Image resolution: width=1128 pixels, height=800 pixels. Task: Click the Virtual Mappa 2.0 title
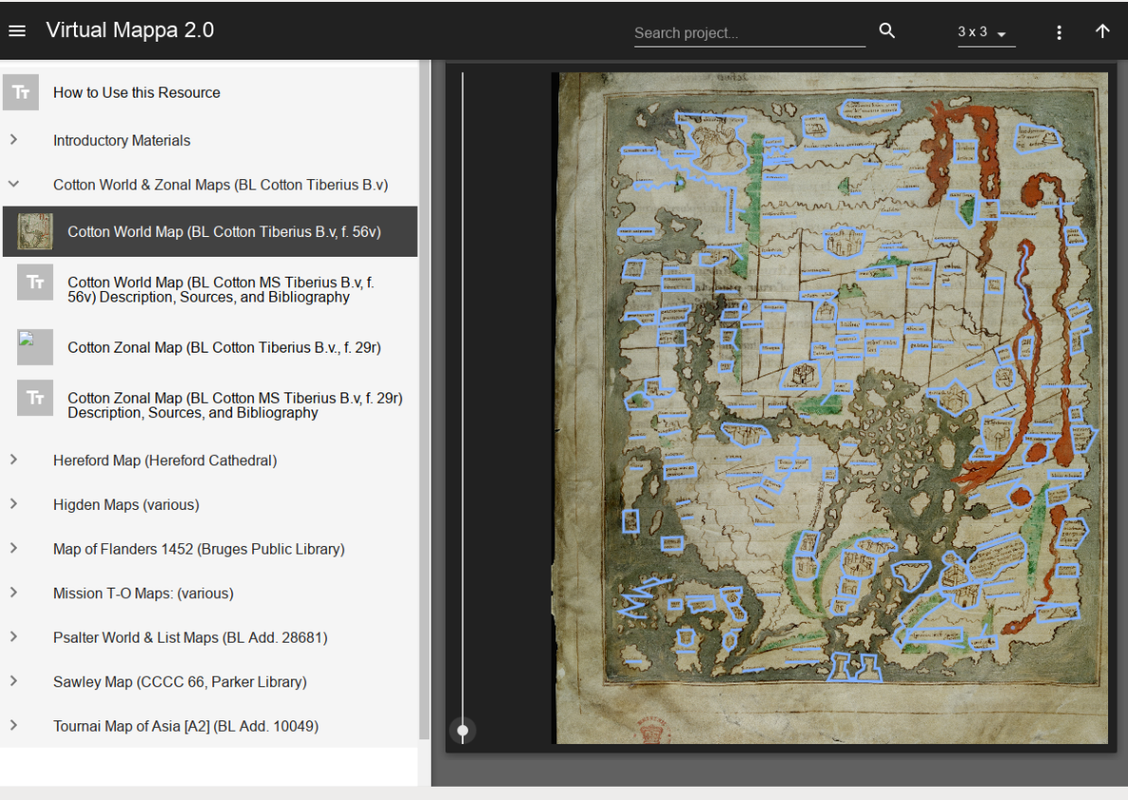click(x=130, y=30)
